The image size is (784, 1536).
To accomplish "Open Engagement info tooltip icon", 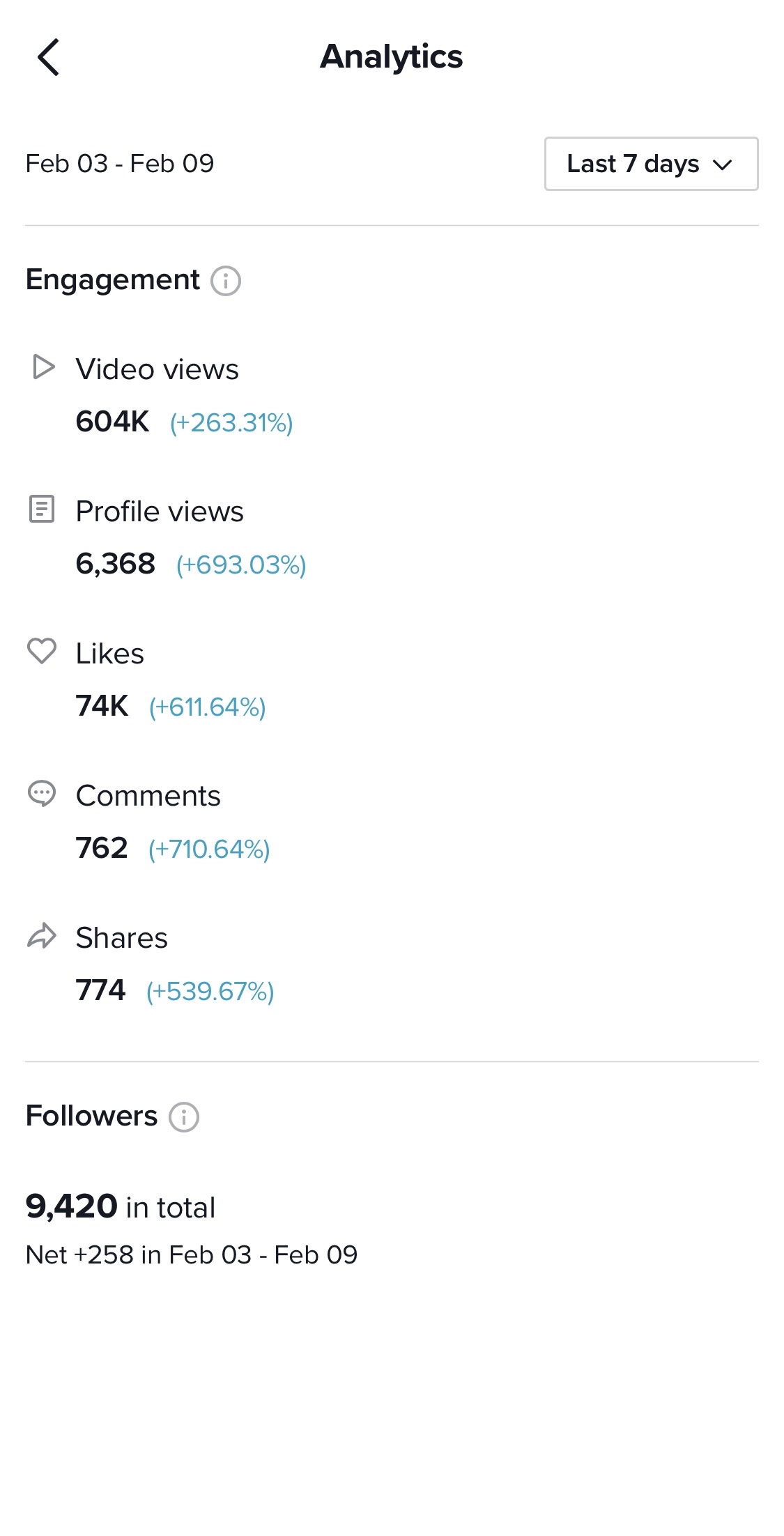I will point(226,281).
